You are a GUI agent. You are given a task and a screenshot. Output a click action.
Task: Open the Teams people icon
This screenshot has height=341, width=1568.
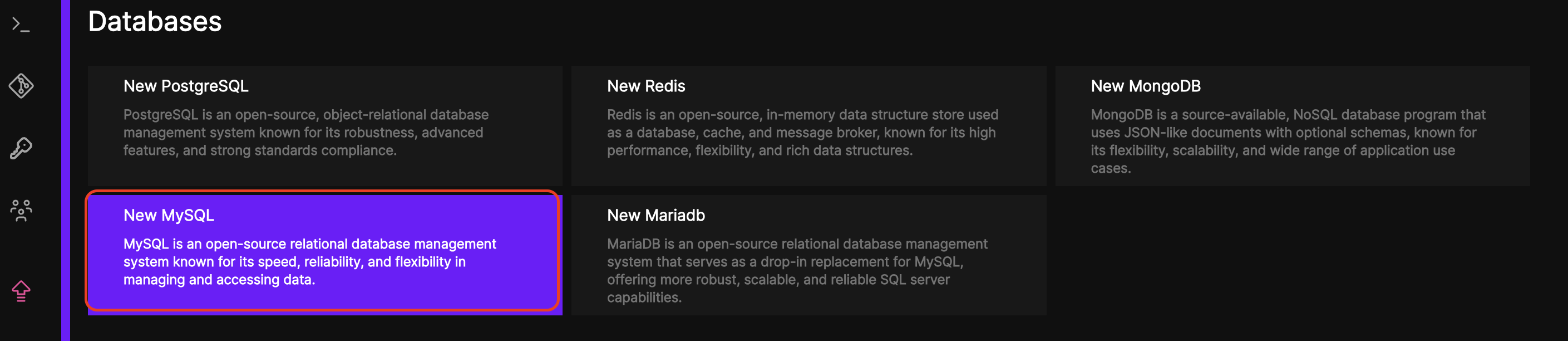pos(21,211)
